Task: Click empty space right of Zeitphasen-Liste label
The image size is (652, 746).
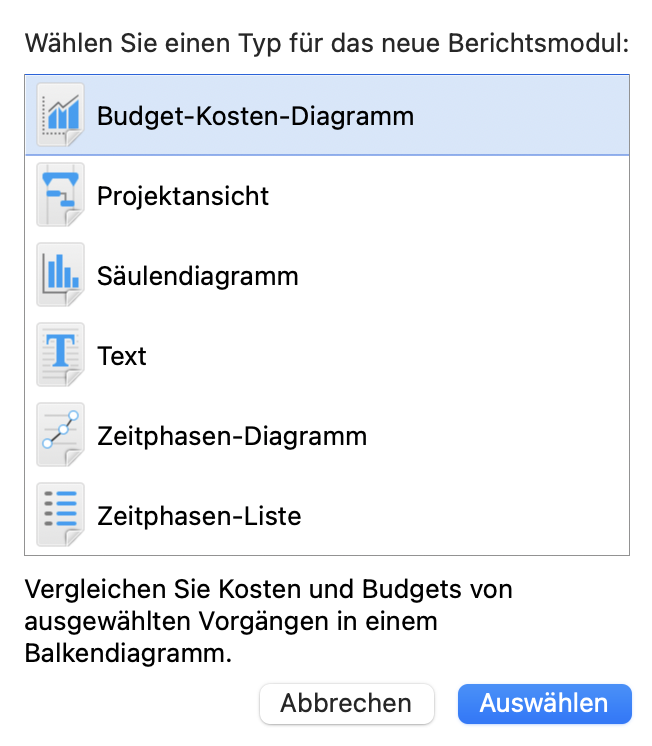Action: tap(460, 516)
